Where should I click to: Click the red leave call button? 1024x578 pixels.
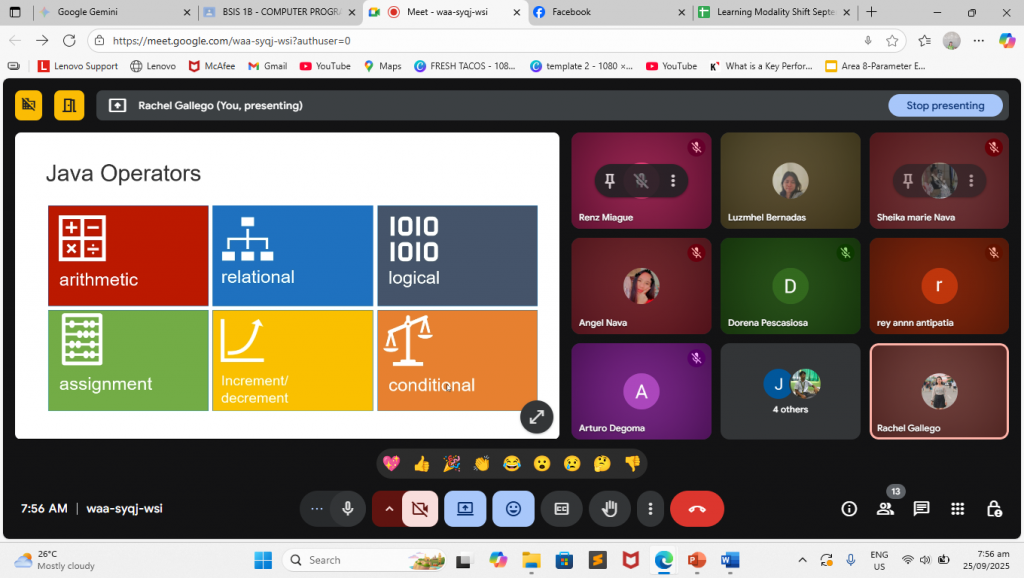click(x=697, y=508)
